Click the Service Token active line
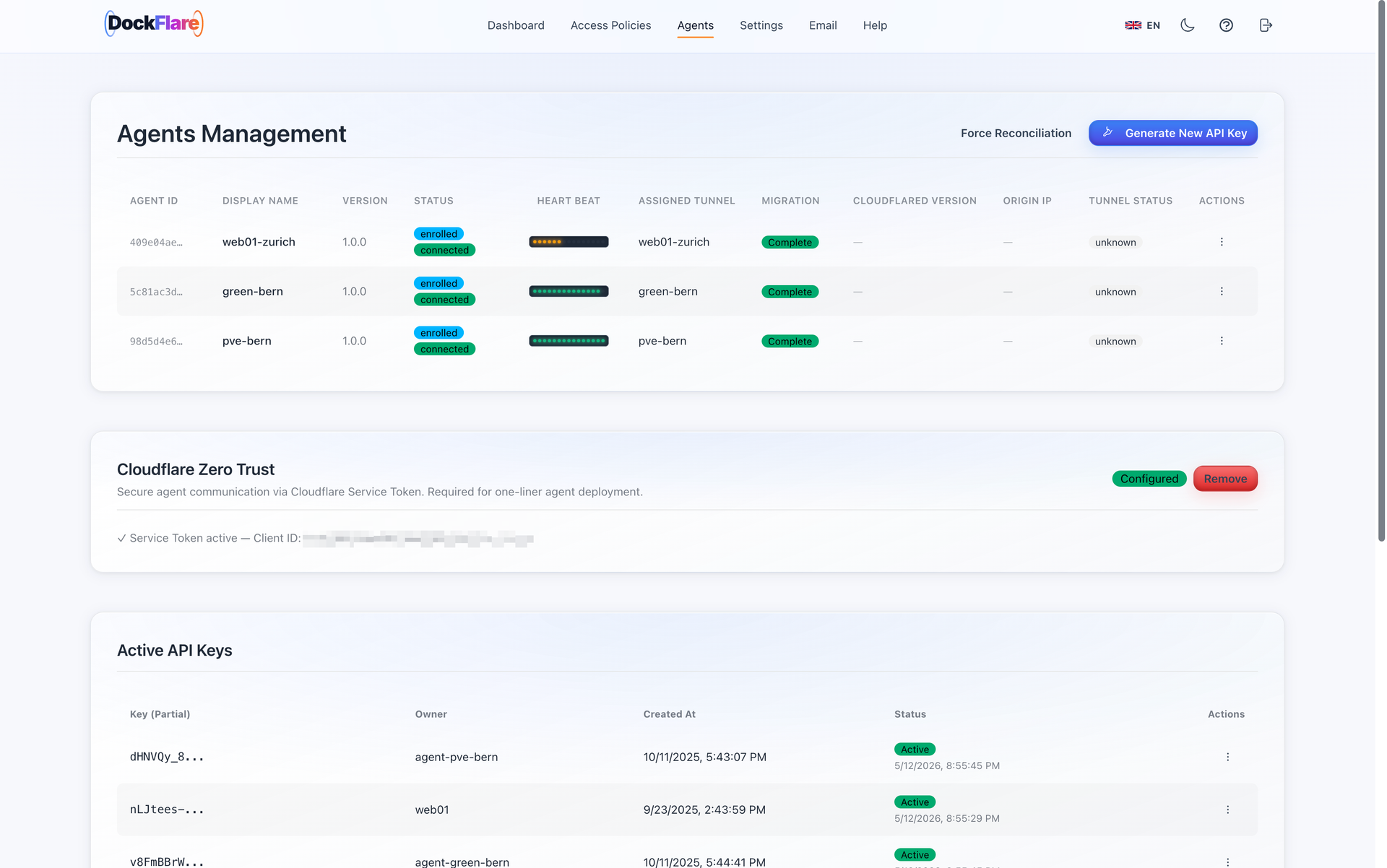 pos(325,538)
